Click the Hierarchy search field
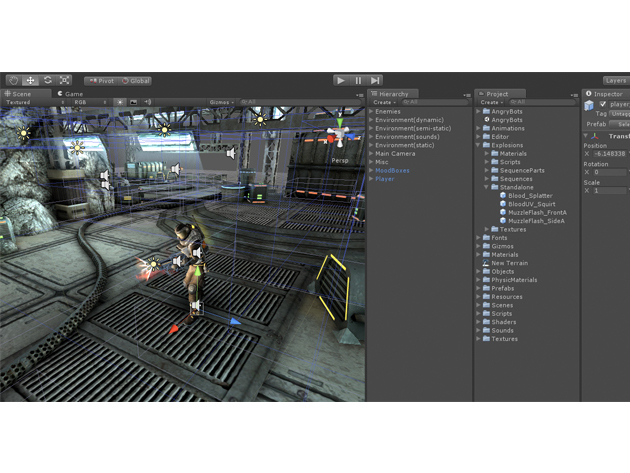 pos(434,102)
